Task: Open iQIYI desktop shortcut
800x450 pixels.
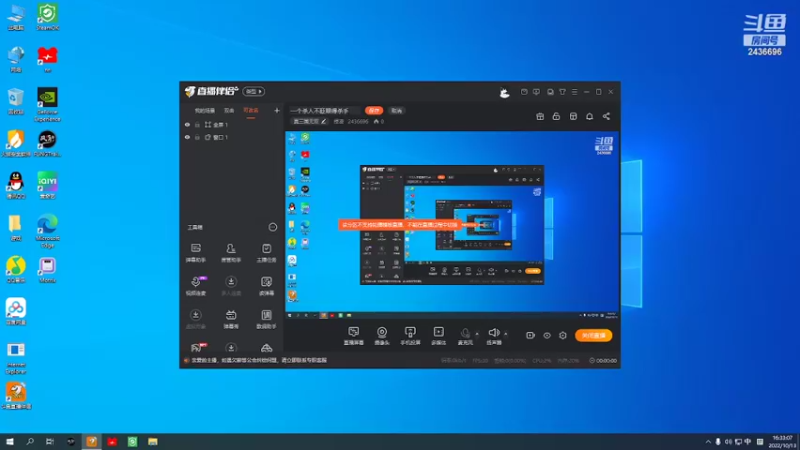Action: click(x=47, y=185)
